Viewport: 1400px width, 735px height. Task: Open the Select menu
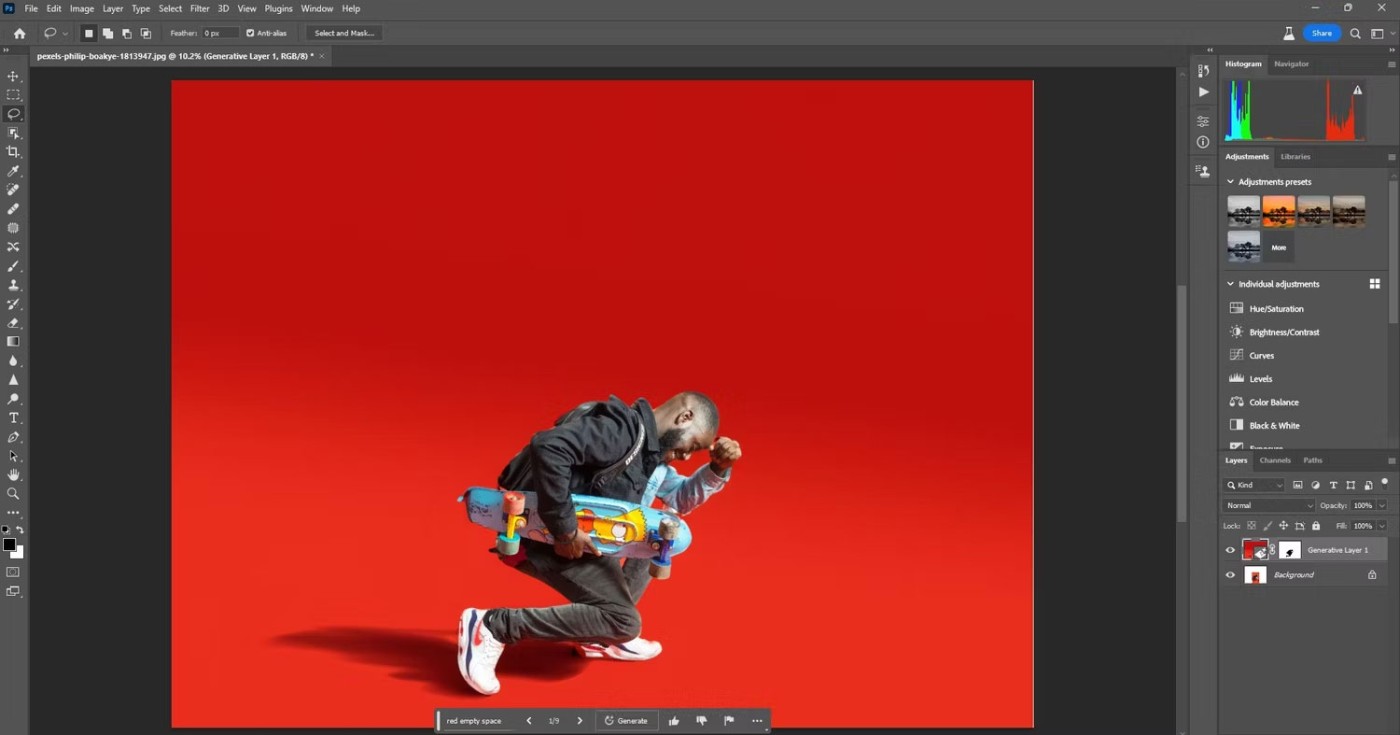[x=170, y=8]
